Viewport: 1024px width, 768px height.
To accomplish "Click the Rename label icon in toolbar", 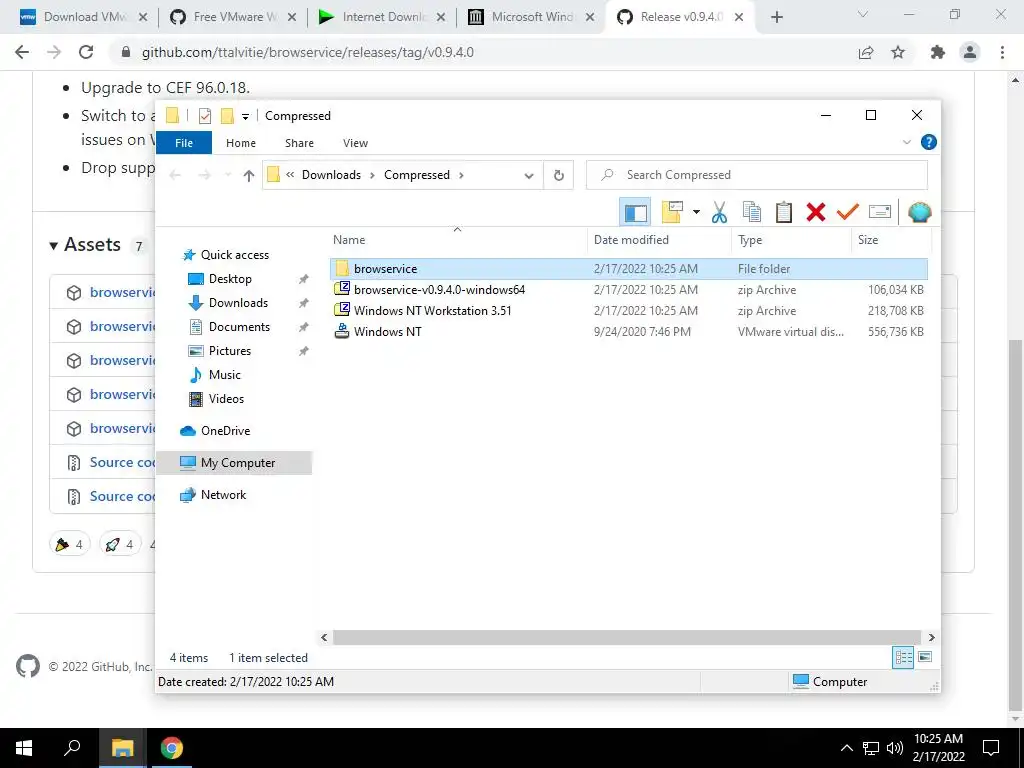I will click(880, 212).
